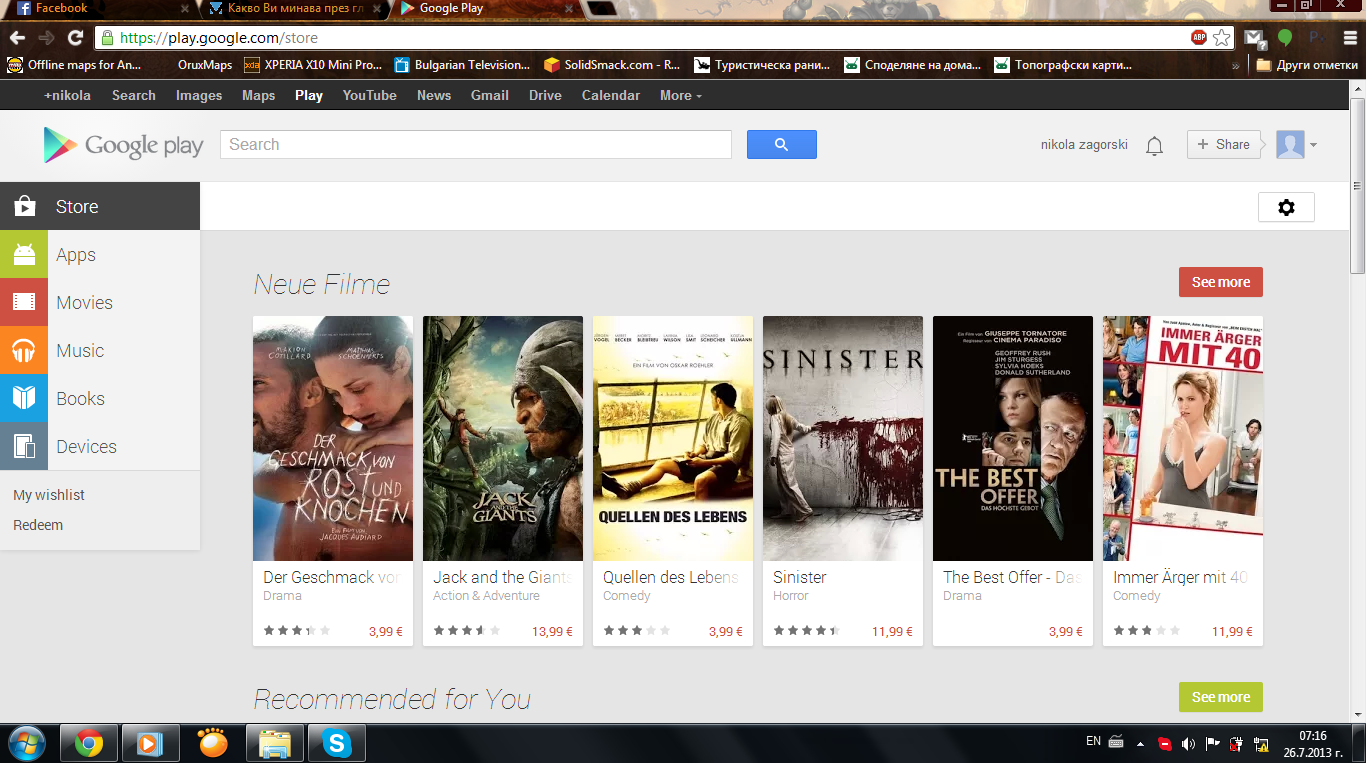Click the address bar URL
This screenshot has width=1366, height=763.
tap(219, 38)
